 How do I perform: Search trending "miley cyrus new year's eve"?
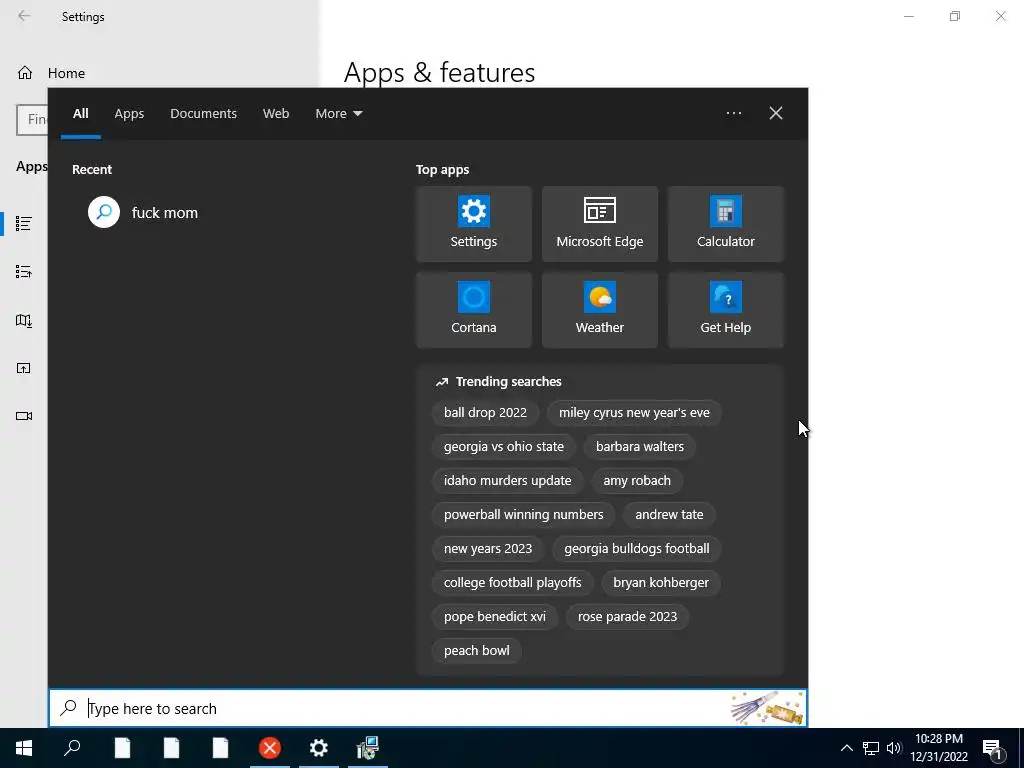point(634,413)
